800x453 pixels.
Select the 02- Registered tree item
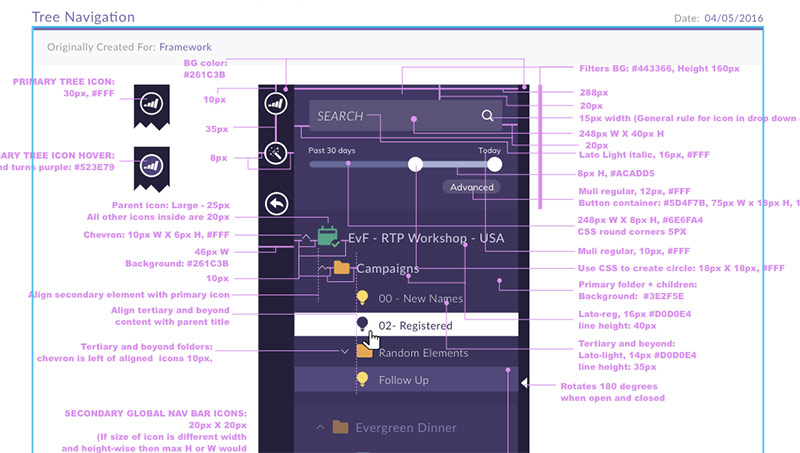(415, 325)
